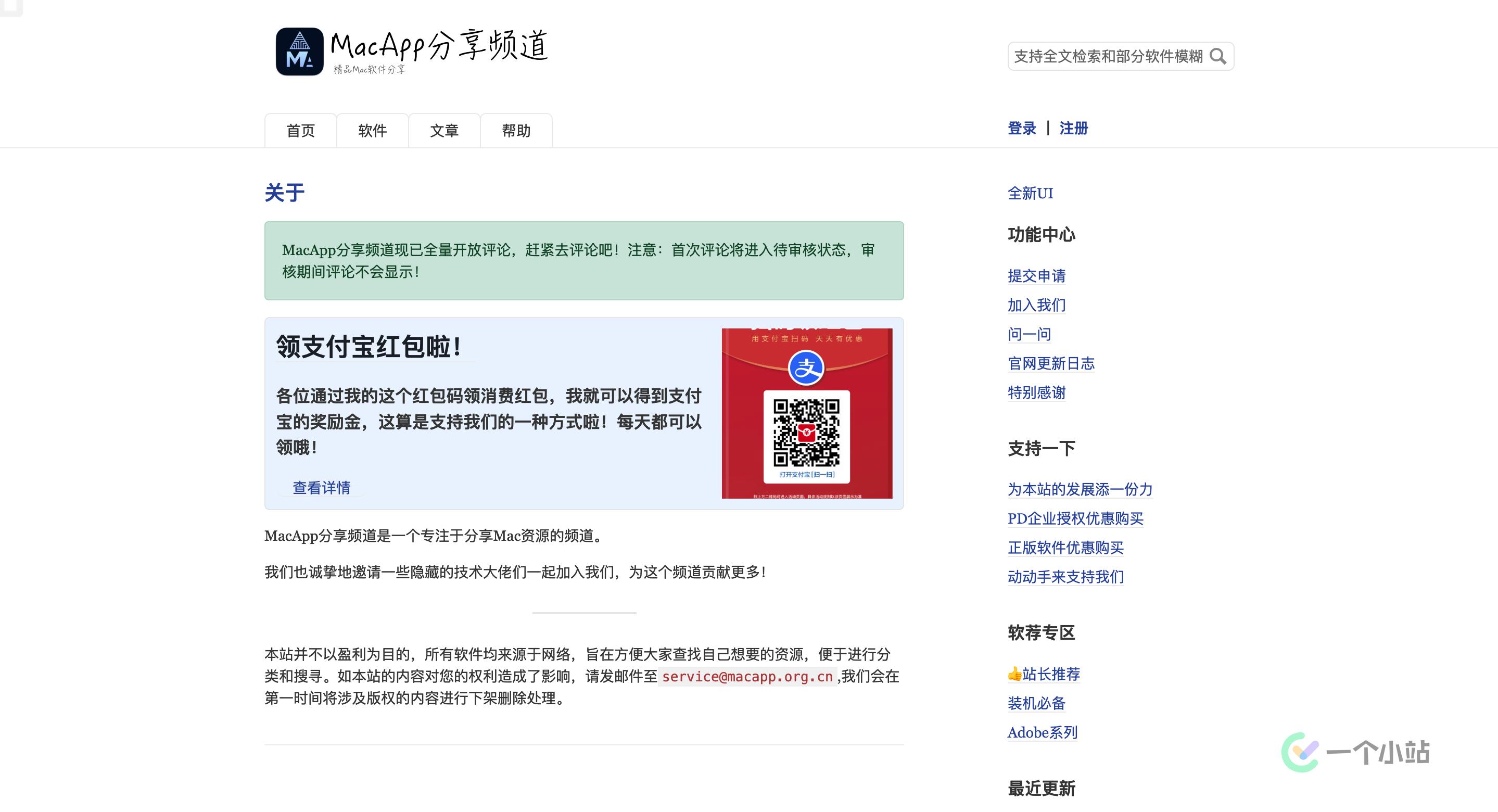Switch to the 软件 tab
The height and width of the screenshot is (812, 1498).
tap(372, 130)
